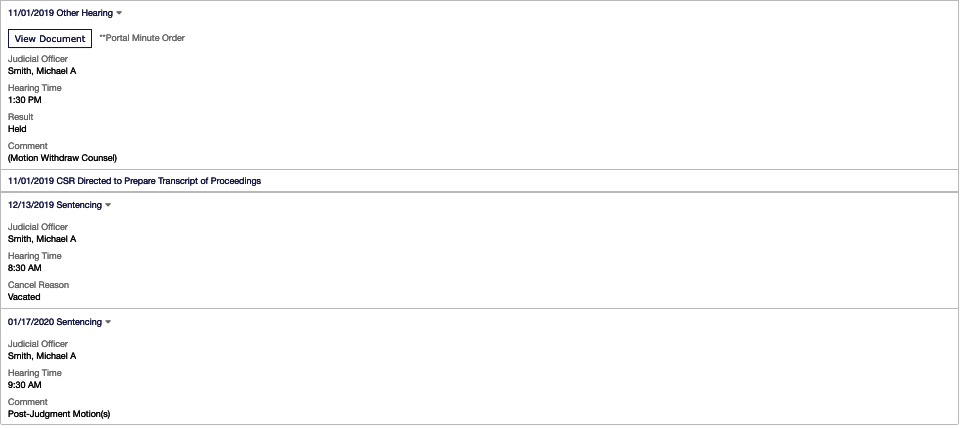Click Smith, Michael A under 01/17/2020 Sentencing
The width and height of the screenshot is (961, 428).
[42, 356]
